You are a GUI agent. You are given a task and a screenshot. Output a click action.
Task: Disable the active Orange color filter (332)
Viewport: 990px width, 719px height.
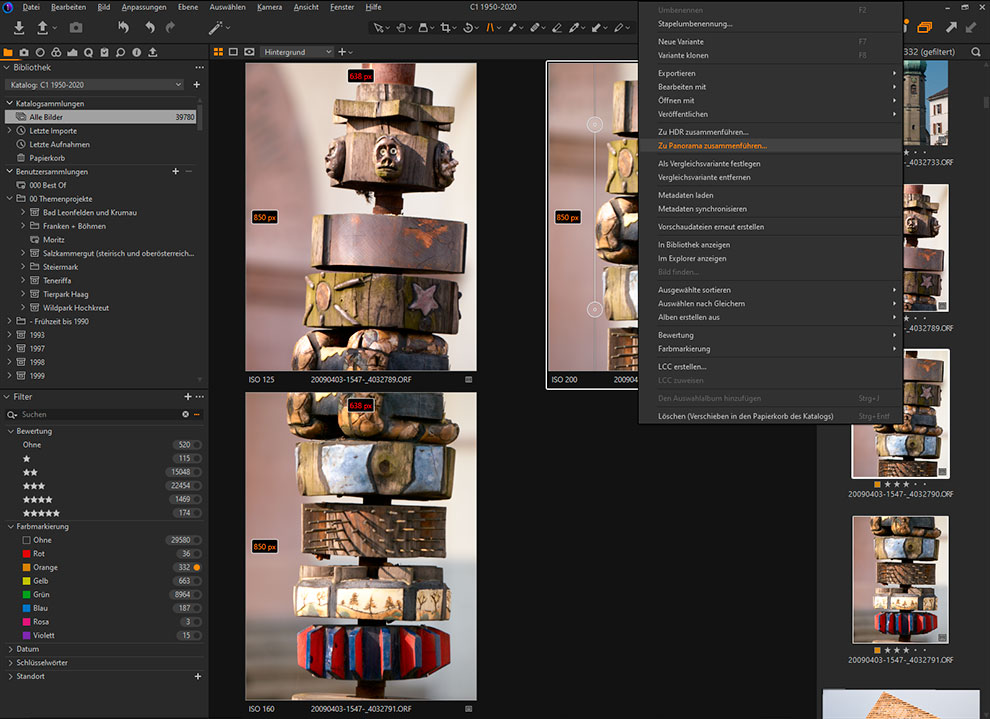click(x=197, y=567)
